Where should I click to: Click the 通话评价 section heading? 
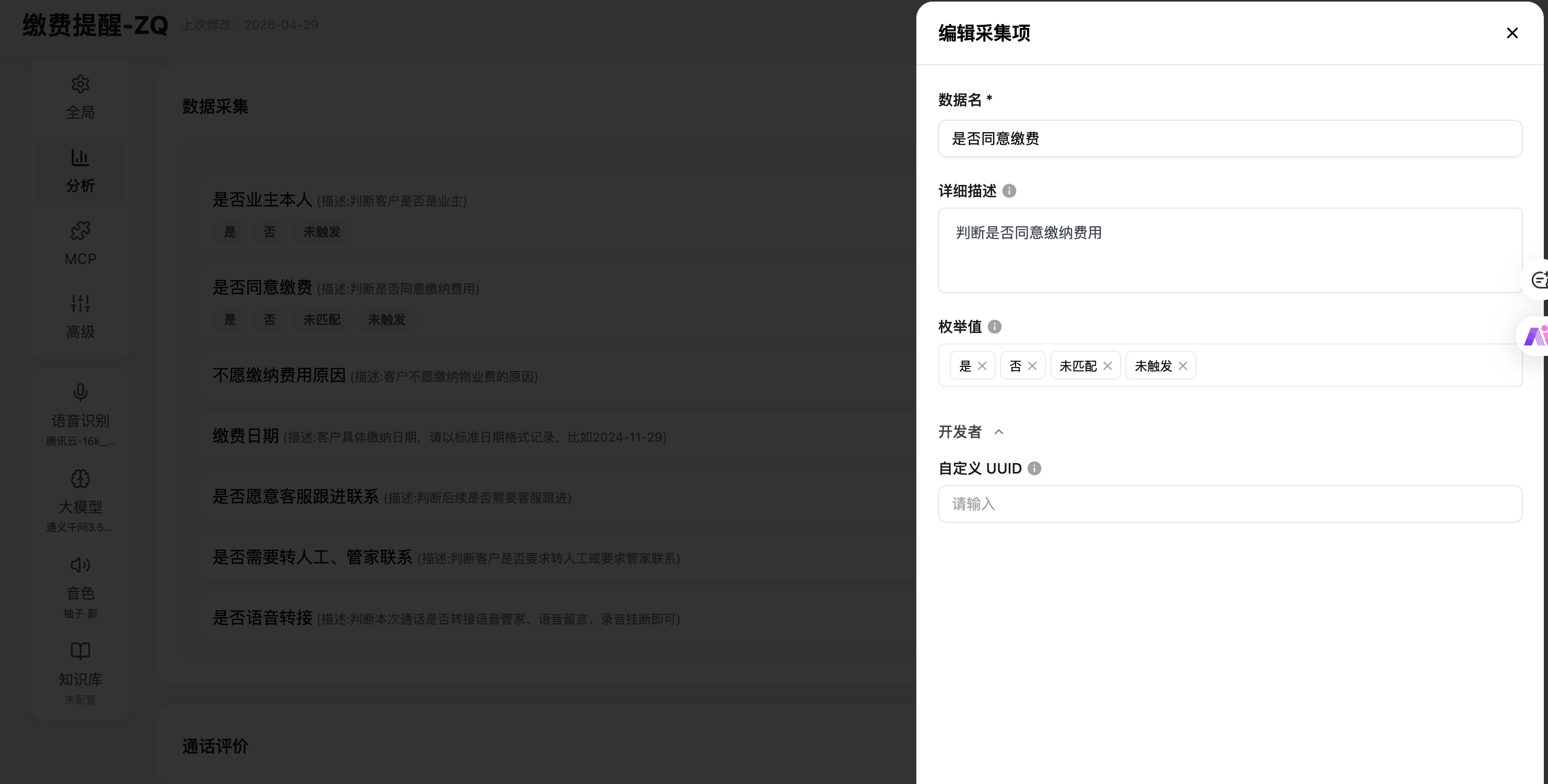(215, 746)
